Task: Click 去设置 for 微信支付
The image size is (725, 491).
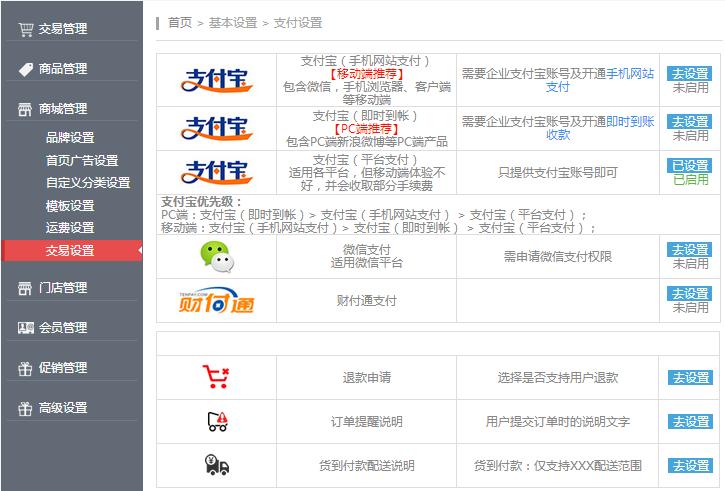Action: click(x=689, y=250)
